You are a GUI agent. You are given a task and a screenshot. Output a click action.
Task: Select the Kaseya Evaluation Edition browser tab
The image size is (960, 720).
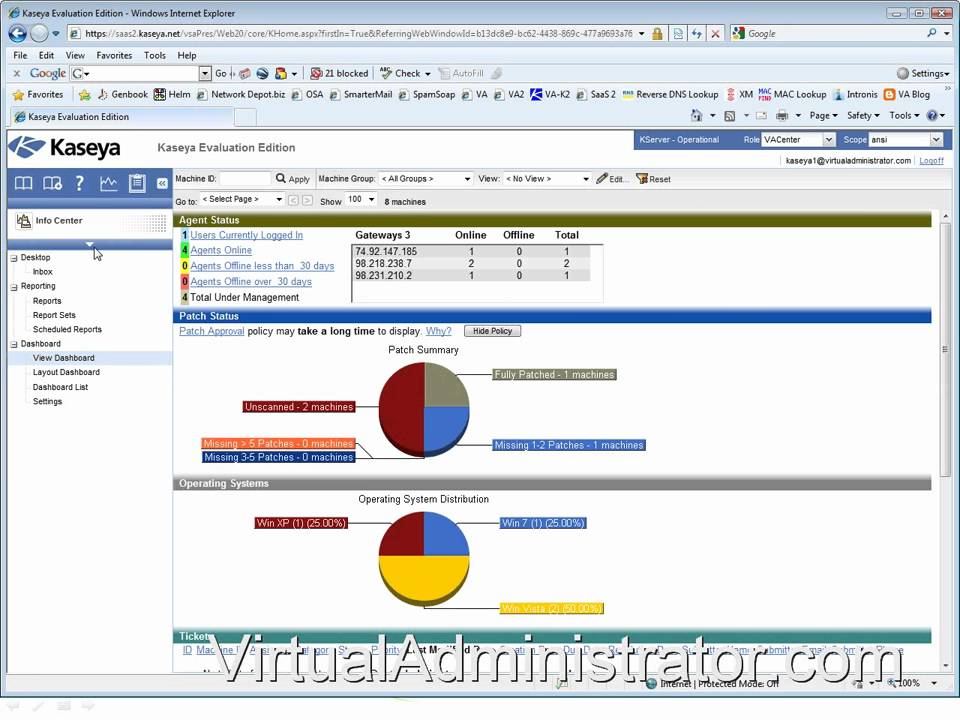[121, 116]
